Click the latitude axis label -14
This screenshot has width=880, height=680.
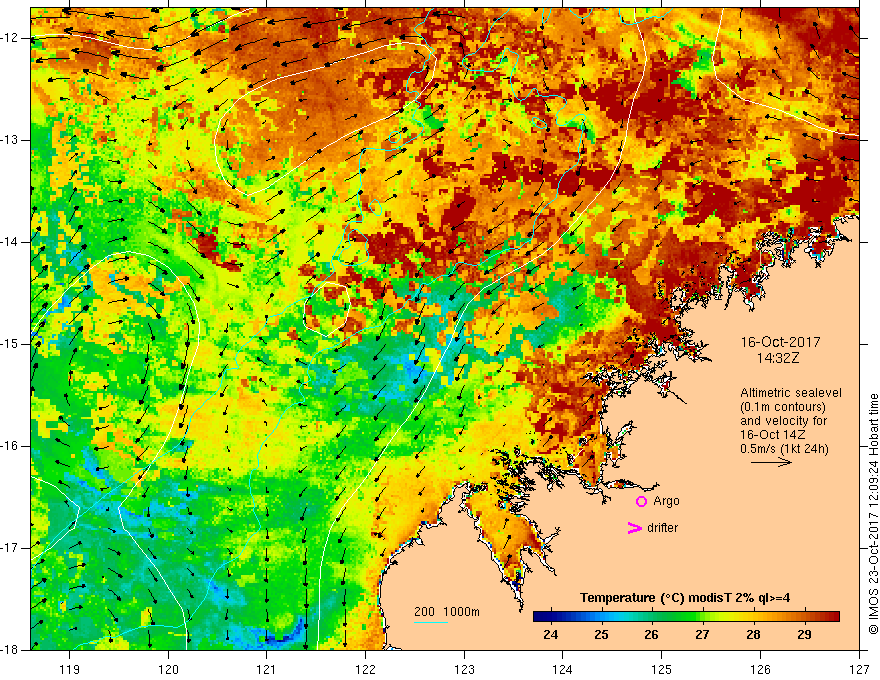tap(11, 242)
